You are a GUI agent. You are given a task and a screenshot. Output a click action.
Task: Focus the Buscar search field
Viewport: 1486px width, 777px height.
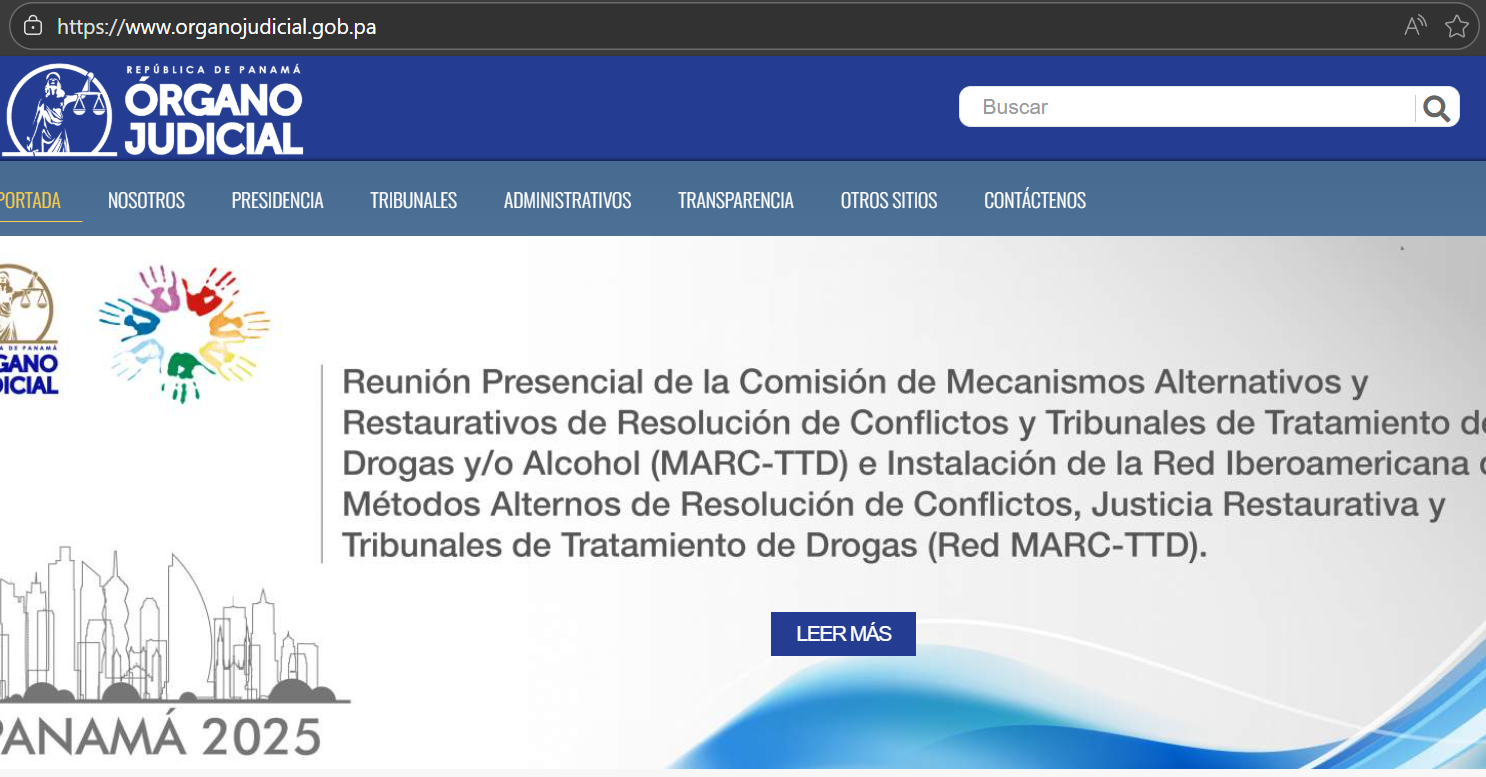(x=1185, y=107)
